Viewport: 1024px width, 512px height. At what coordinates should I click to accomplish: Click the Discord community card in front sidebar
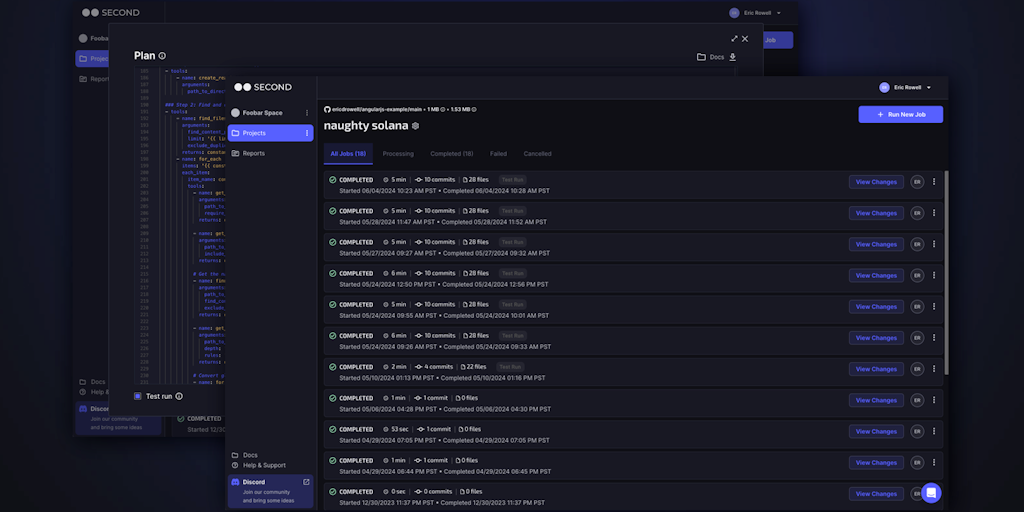coord(270,491)
